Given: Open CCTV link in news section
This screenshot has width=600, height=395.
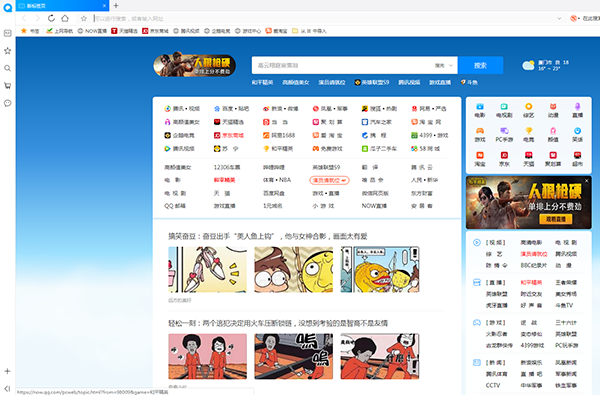Looking at the screenshot, I should tap(492, 385).
